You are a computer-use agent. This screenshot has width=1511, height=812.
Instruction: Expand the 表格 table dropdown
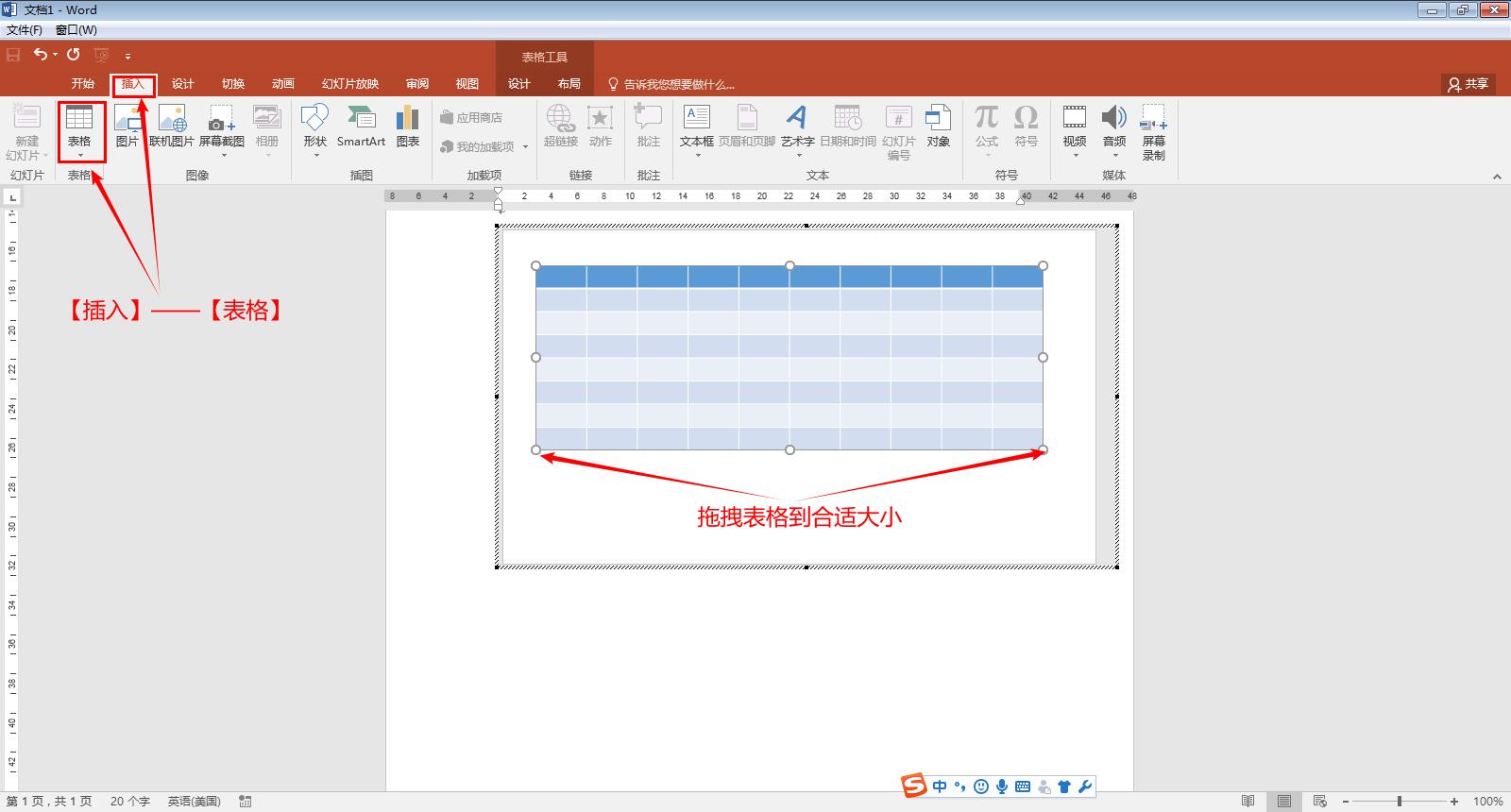coord(79,155)
